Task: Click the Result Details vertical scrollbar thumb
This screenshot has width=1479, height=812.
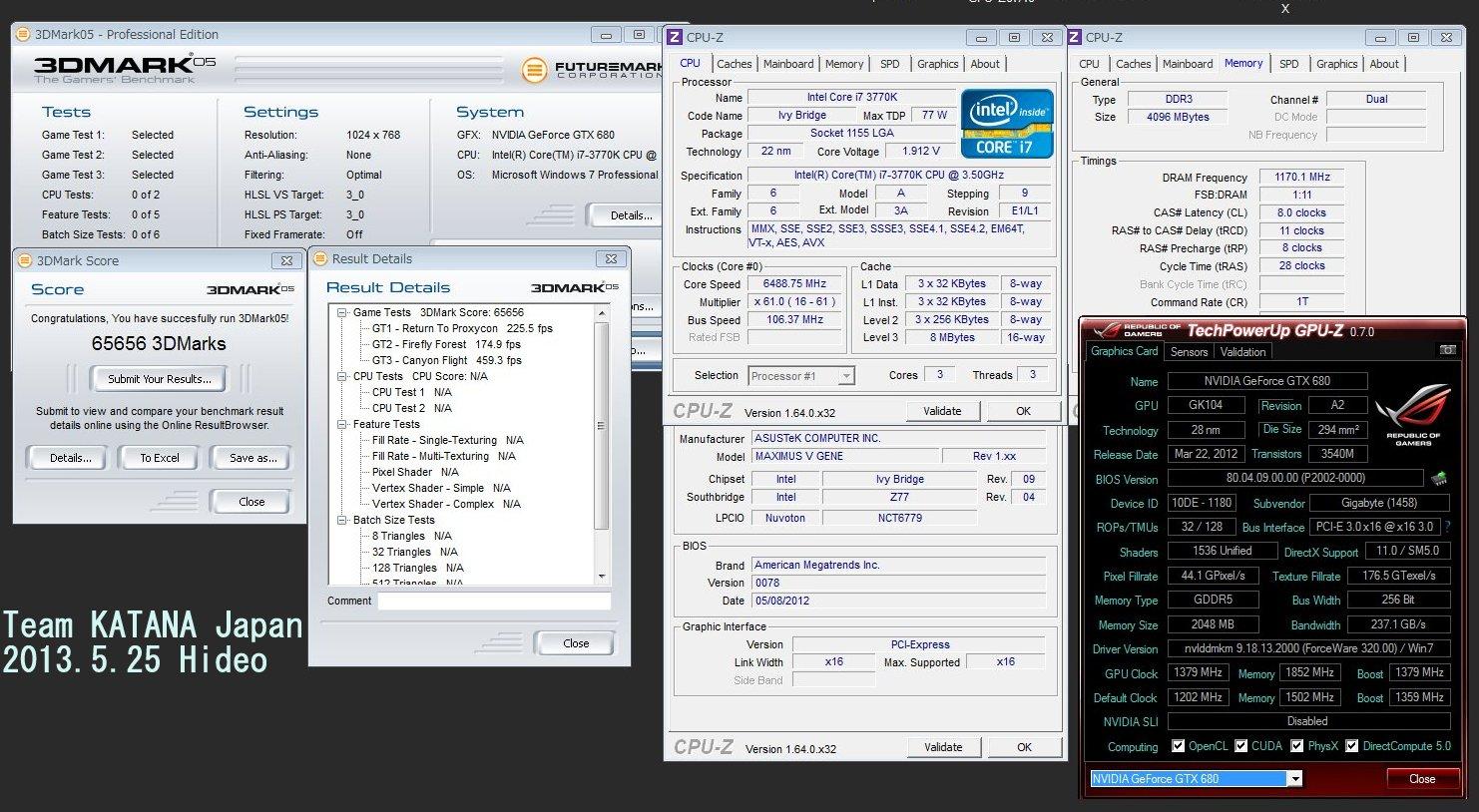Action: (601, 425)
